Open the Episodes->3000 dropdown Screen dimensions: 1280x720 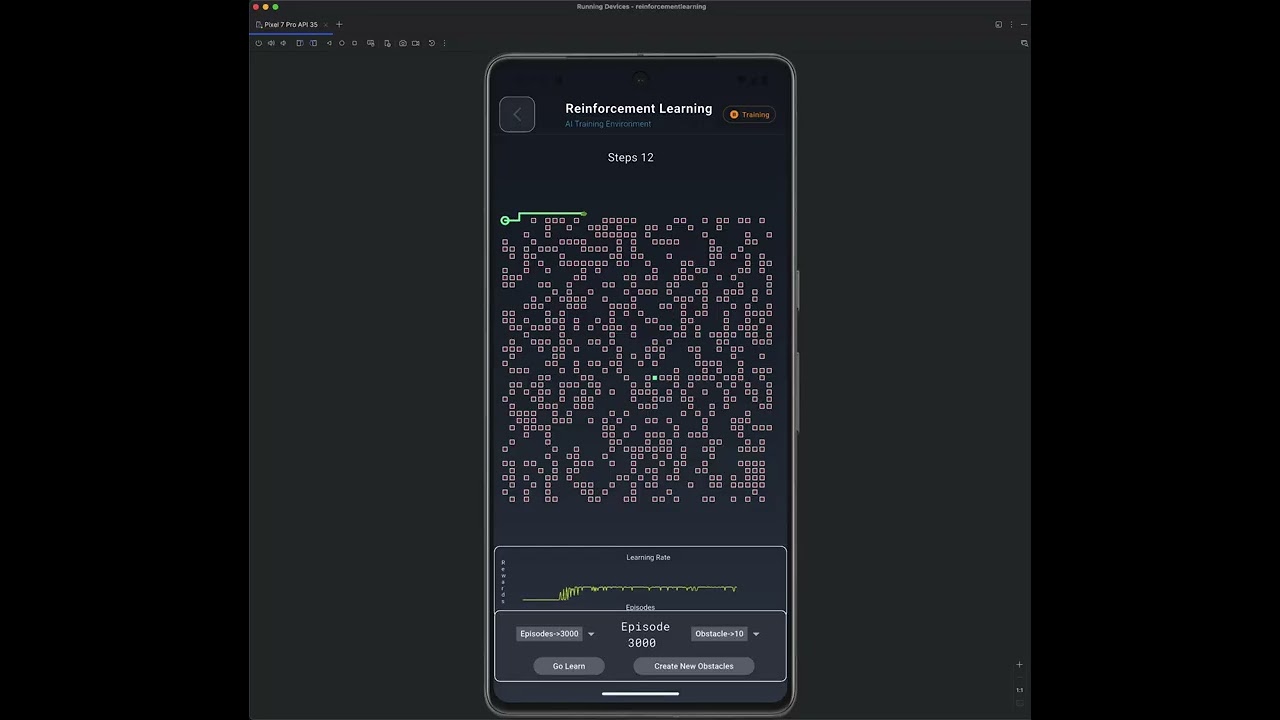pyautogui.click(x=549, y=633)
